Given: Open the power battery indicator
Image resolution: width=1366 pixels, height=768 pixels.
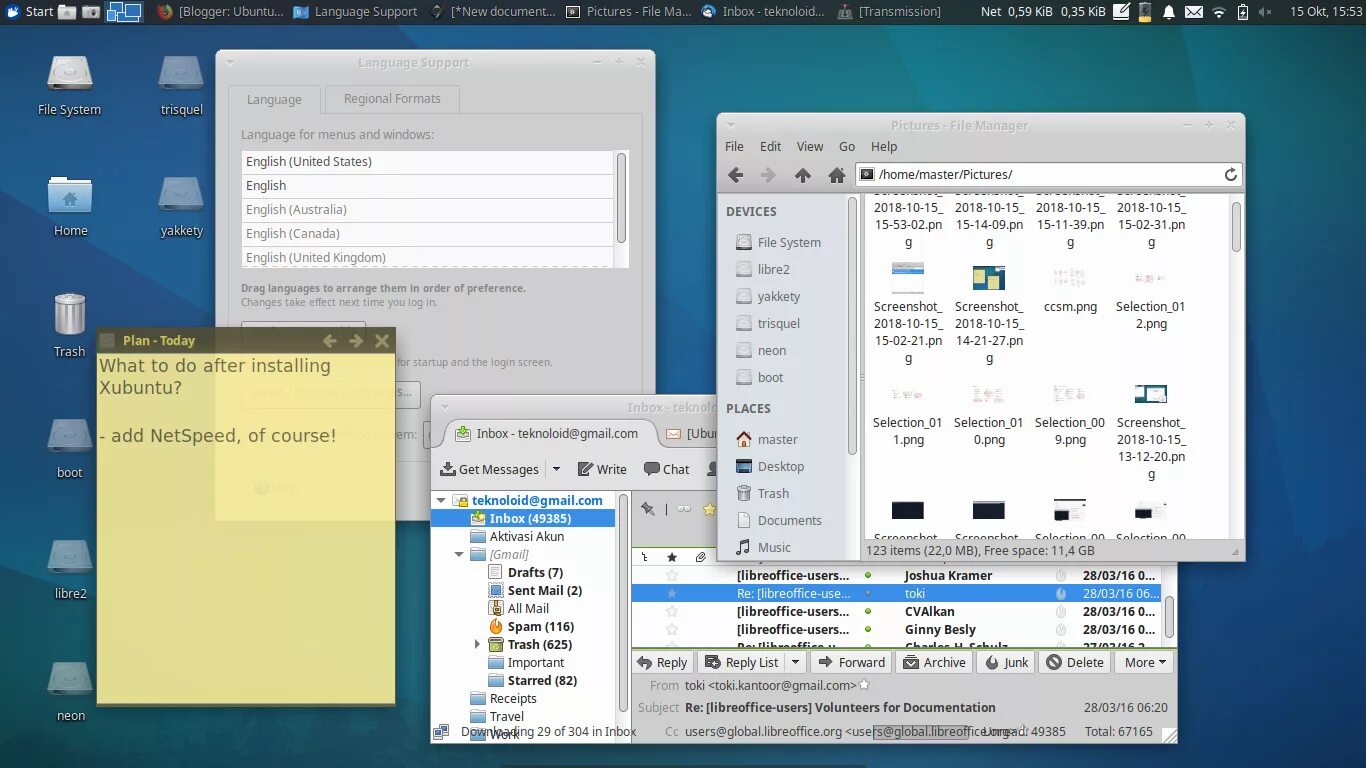Looking at the screenshot, I should (1243, 12).
